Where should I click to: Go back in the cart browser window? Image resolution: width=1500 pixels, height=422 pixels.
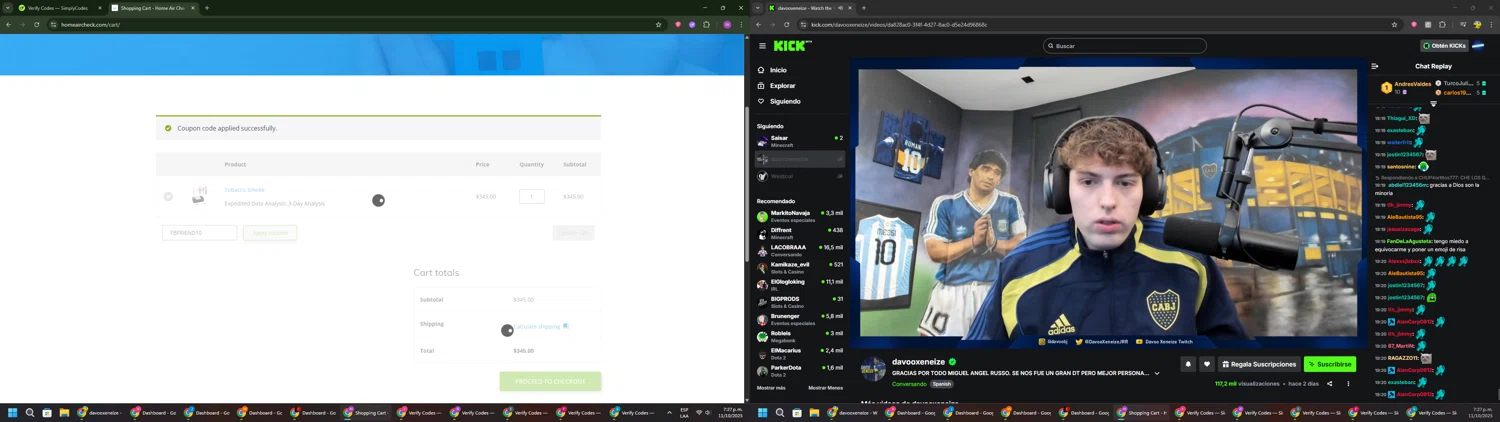[8, 24]
